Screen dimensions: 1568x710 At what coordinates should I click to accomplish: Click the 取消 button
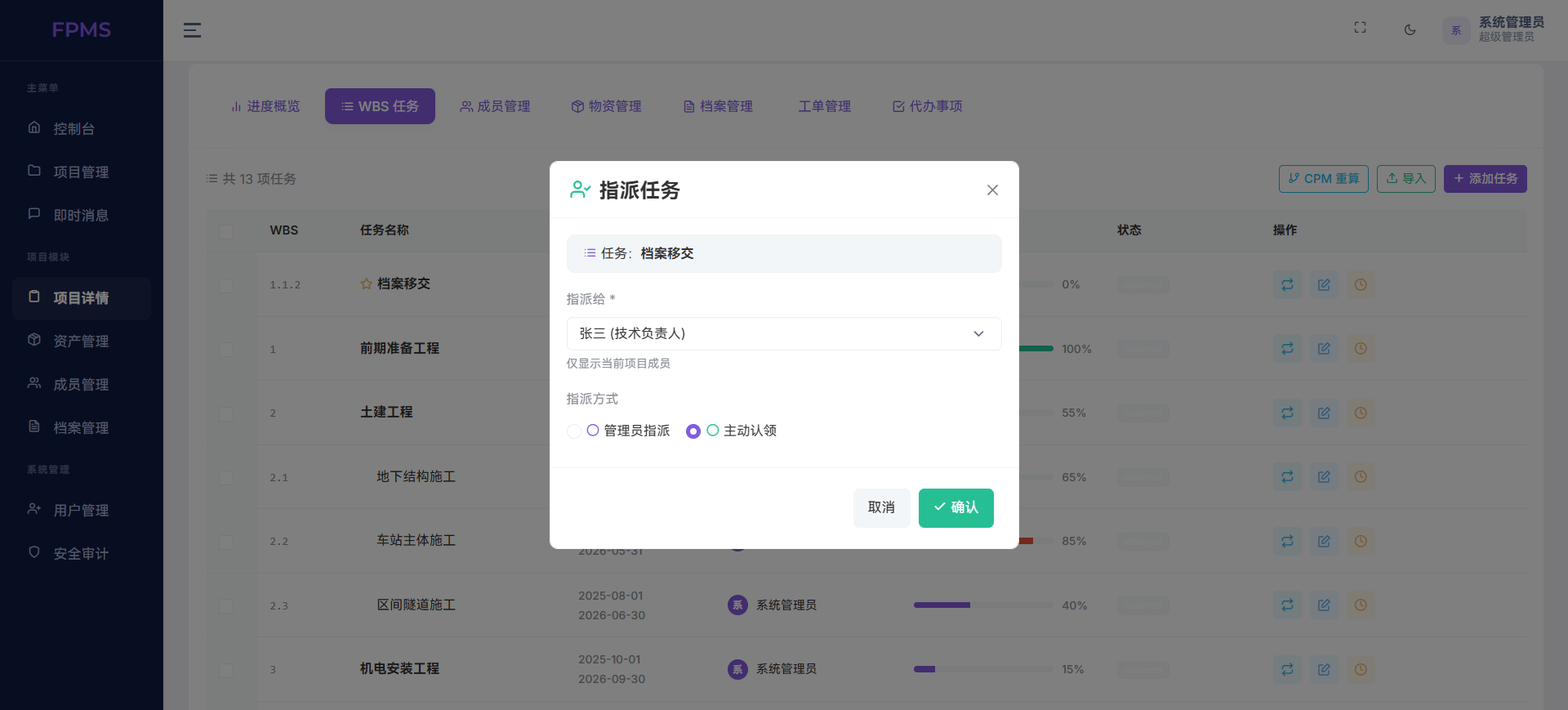click(881, 508)
